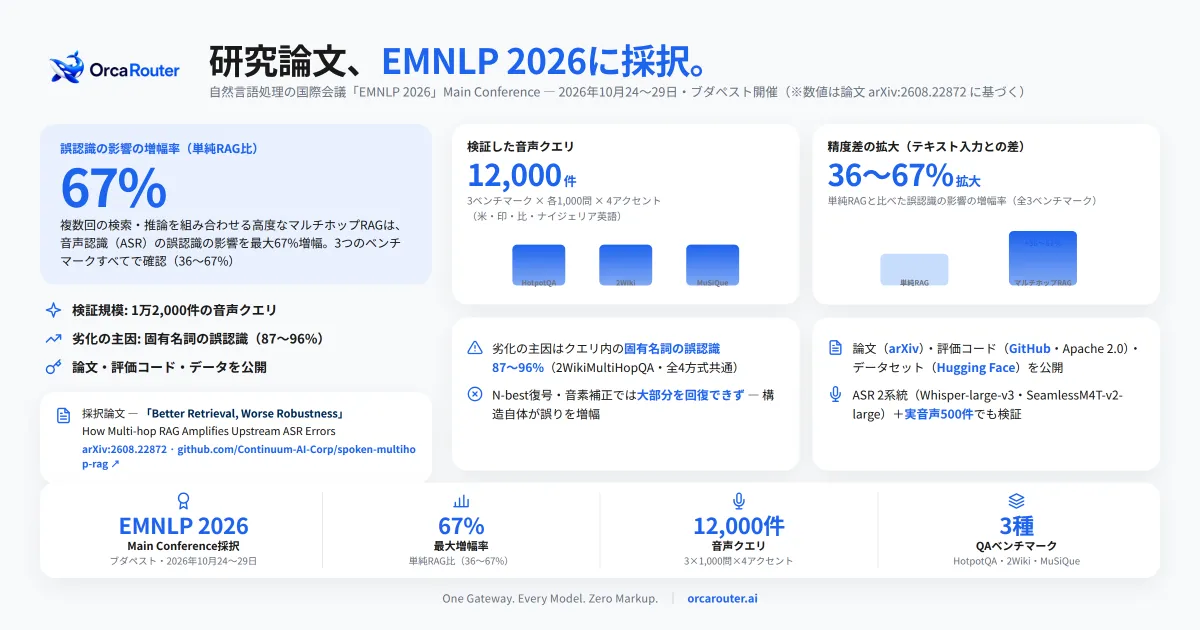This screenshot has height=630, width=1200.
Task: Click the award ribbon icon above EMNLP 2026
Action: [x=183, y=501]
